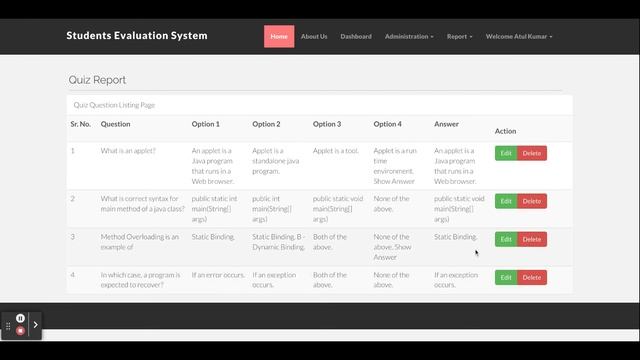The height and width of the screenshot is (360, 640).
Task: Delete the main method syntax question
Action: coord(532,201)
